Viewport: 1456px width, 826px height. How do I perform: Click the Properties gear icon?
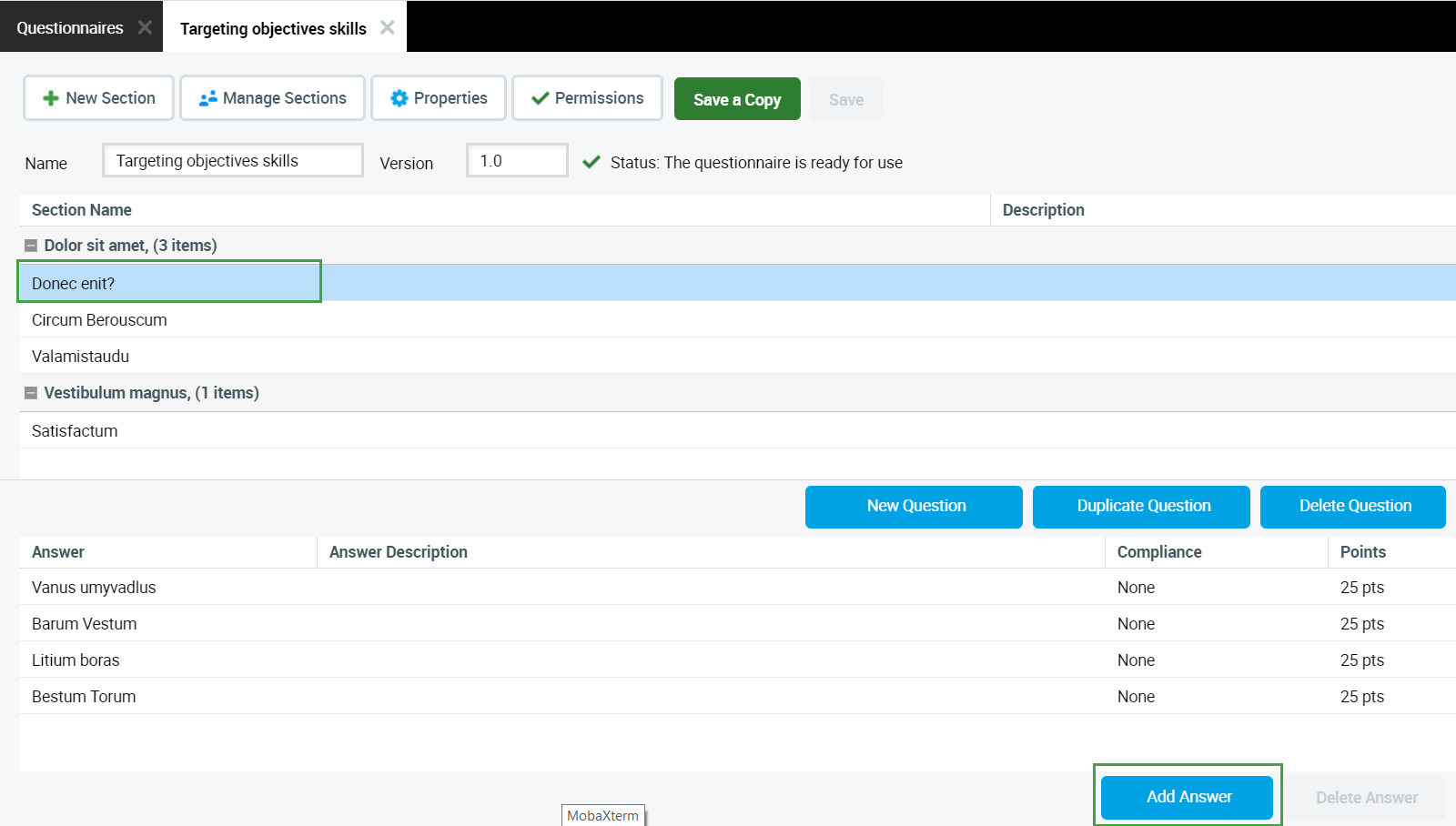[x=399, y=98]
